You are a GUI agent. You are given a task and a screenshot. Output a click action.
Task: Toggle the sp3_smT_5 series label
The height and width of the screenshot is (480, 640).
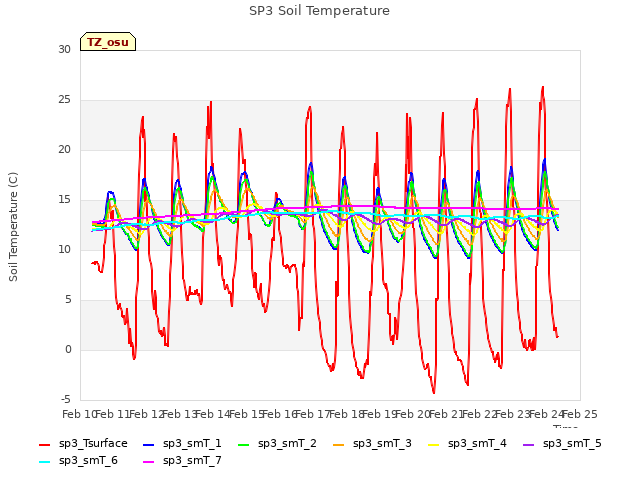click(x=572, y=444)
